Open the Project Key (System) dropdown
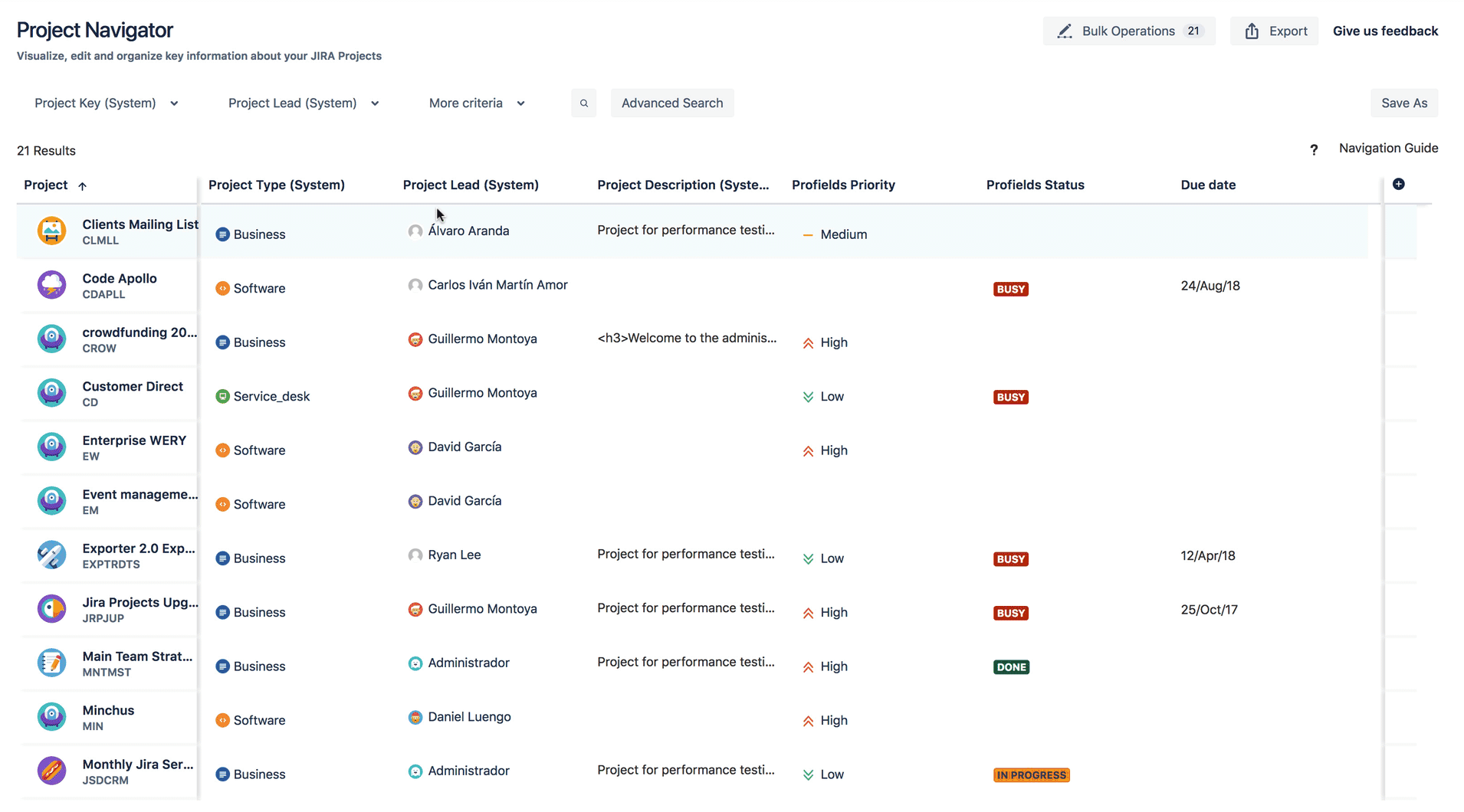 click(x=107, y=103)
